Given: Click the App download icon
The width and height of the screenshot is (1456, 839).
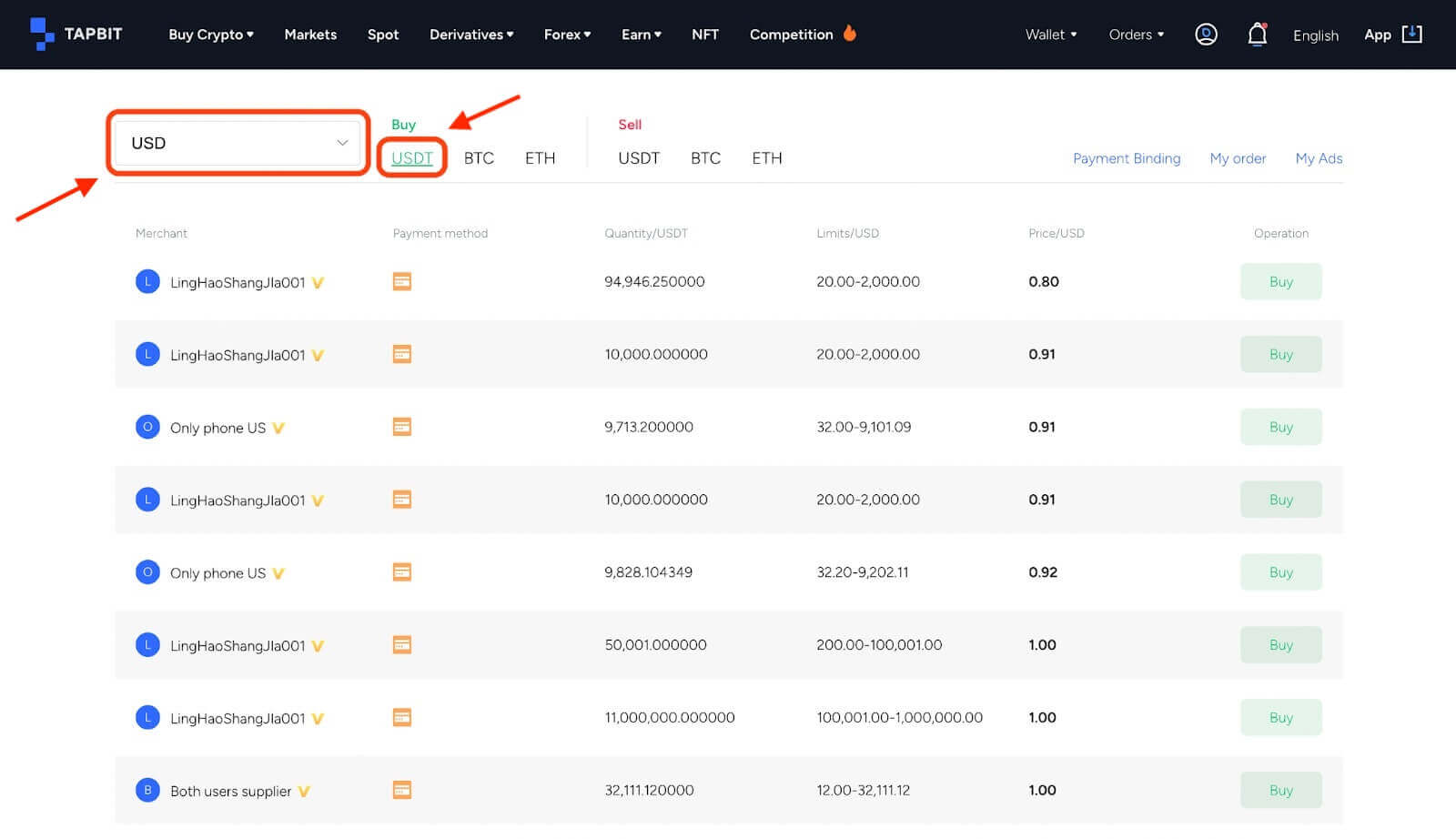Looking at the screenshot, I should point(1411,34).
